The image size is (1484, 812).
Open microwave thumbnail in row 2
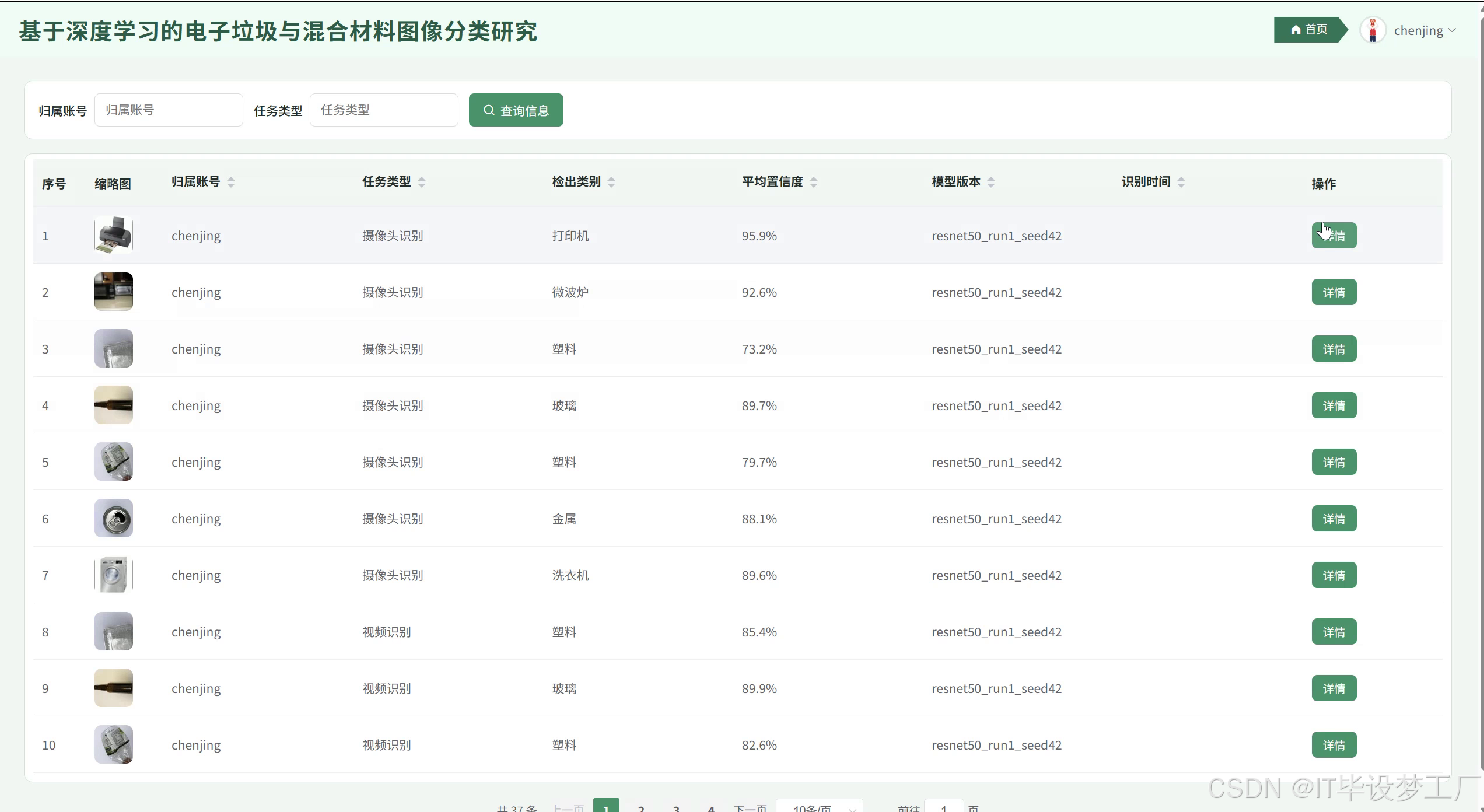114,292
